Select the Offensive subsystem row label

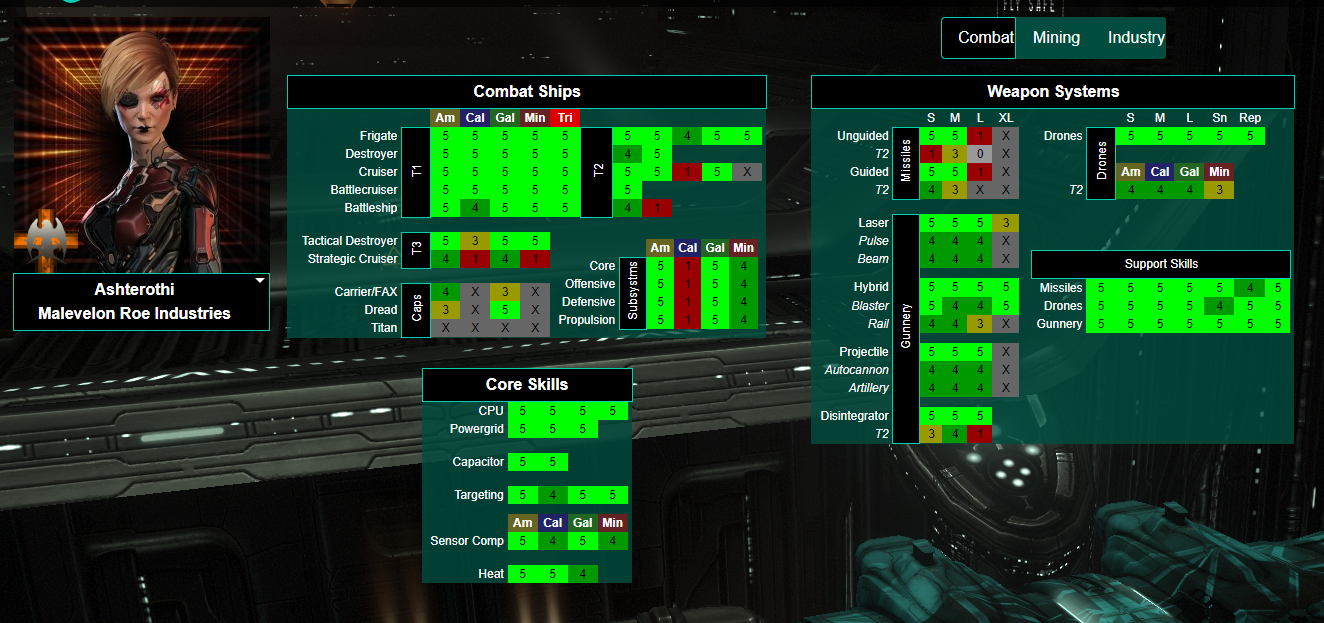(x=590, y=284)
